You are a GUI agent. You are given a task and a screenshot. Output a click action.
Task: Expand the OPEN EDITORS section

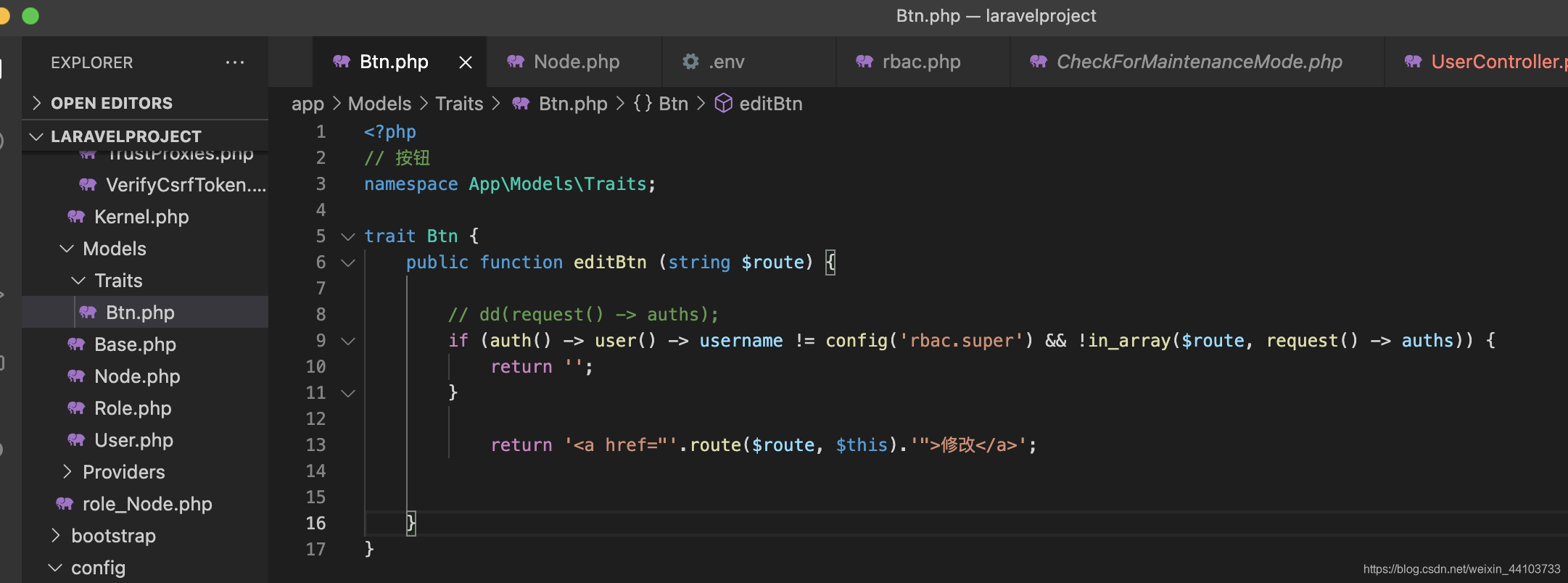(x=145, y=103)
